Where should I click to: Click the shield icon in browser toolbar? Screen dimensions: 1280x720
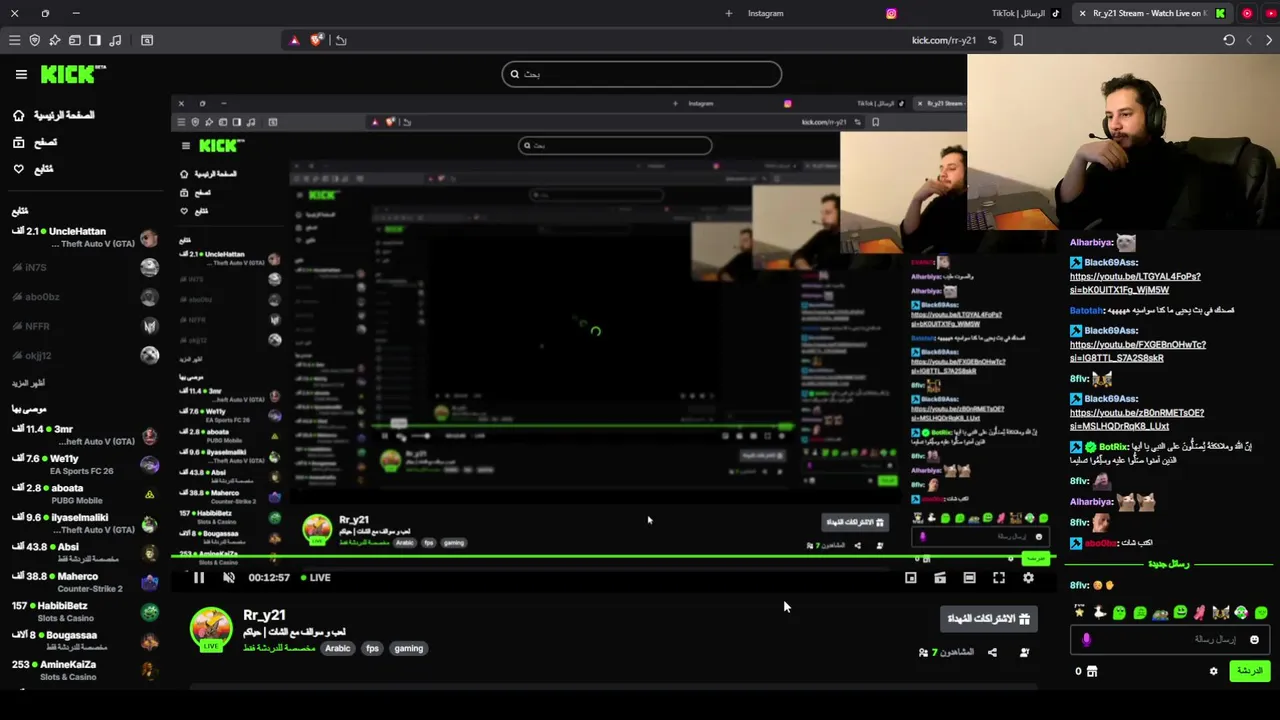click(35, 40)
